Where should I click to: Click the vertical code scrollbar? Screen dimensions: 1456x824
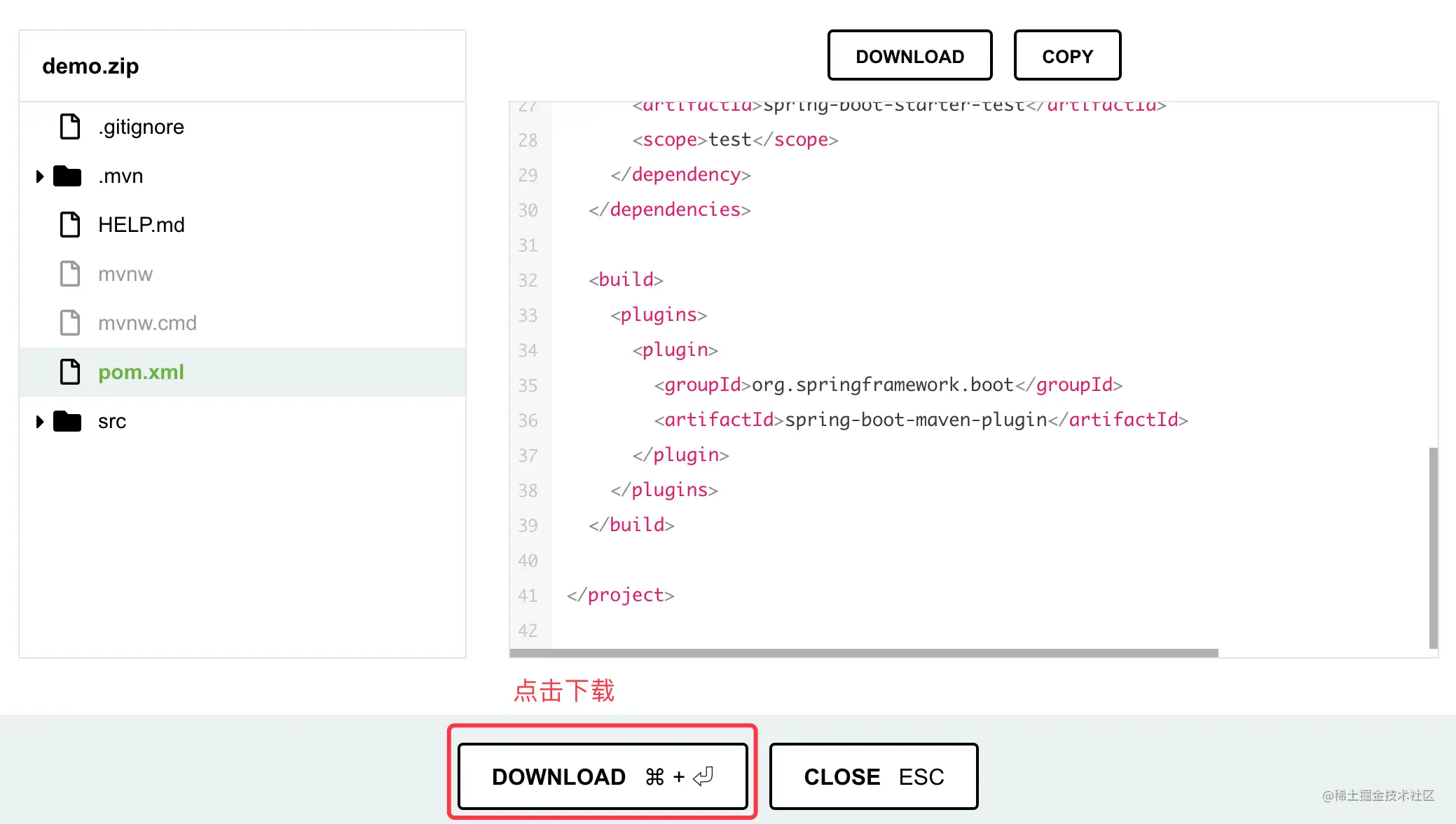[1433, 547]
